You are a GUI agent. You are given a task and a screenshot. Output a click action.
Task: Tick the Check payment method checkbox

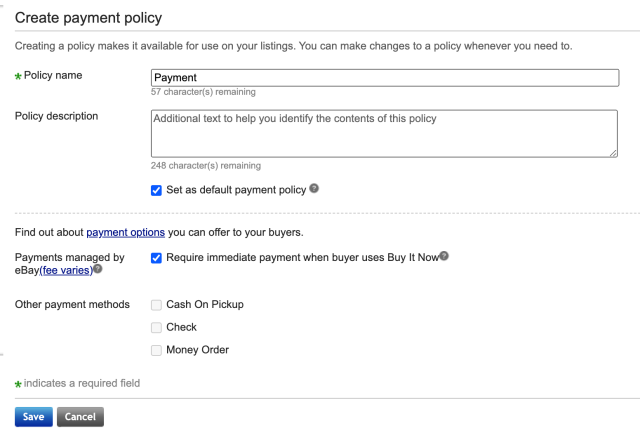(x=156, y=327)
